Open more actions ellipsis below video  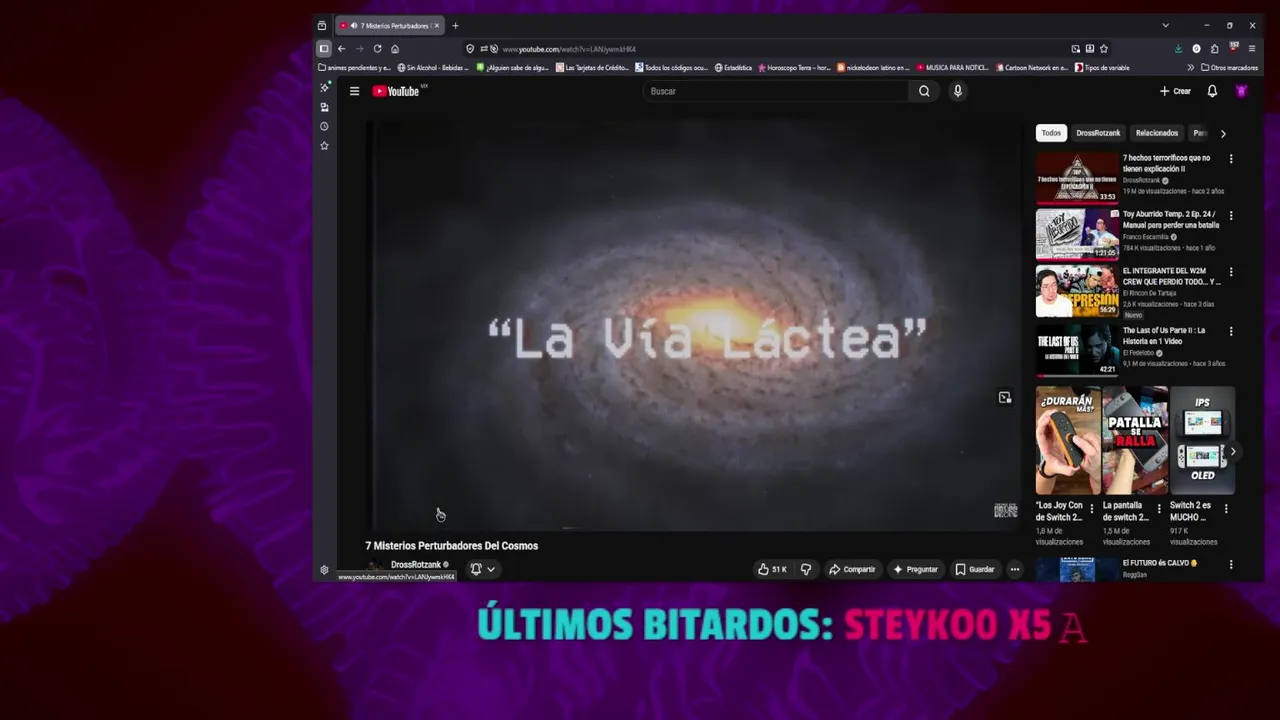point(1014,569)
